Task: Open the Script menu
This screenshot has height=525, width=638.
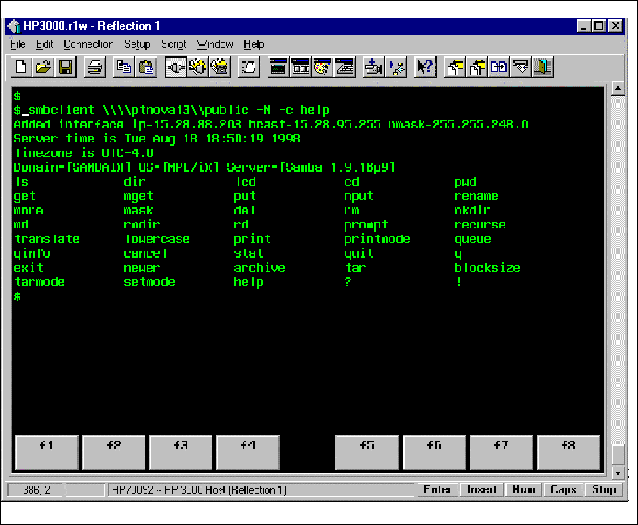Action: point(174,44)
